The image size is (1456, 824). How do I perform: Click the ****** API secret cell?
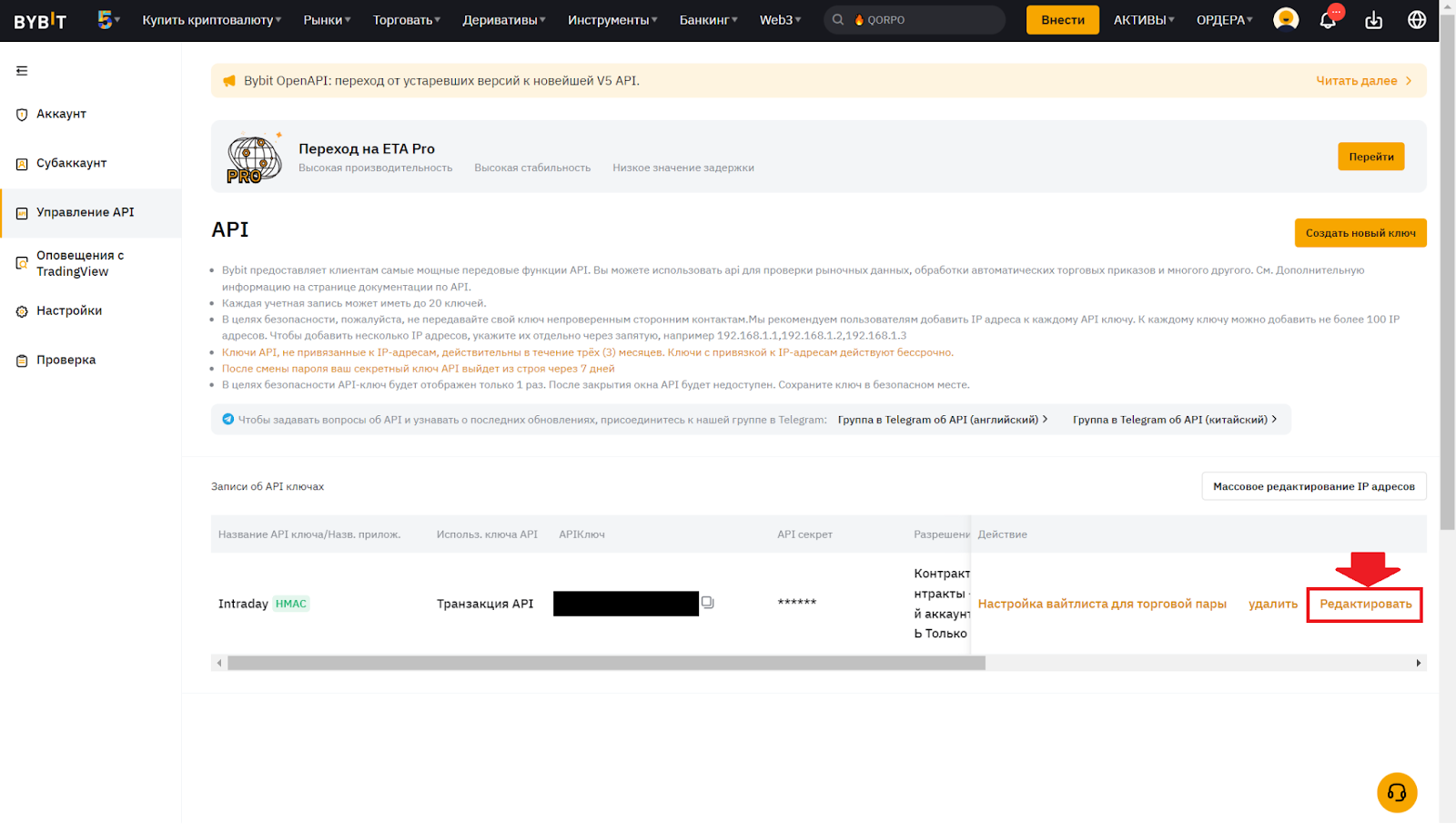click(x=797, y=603)
